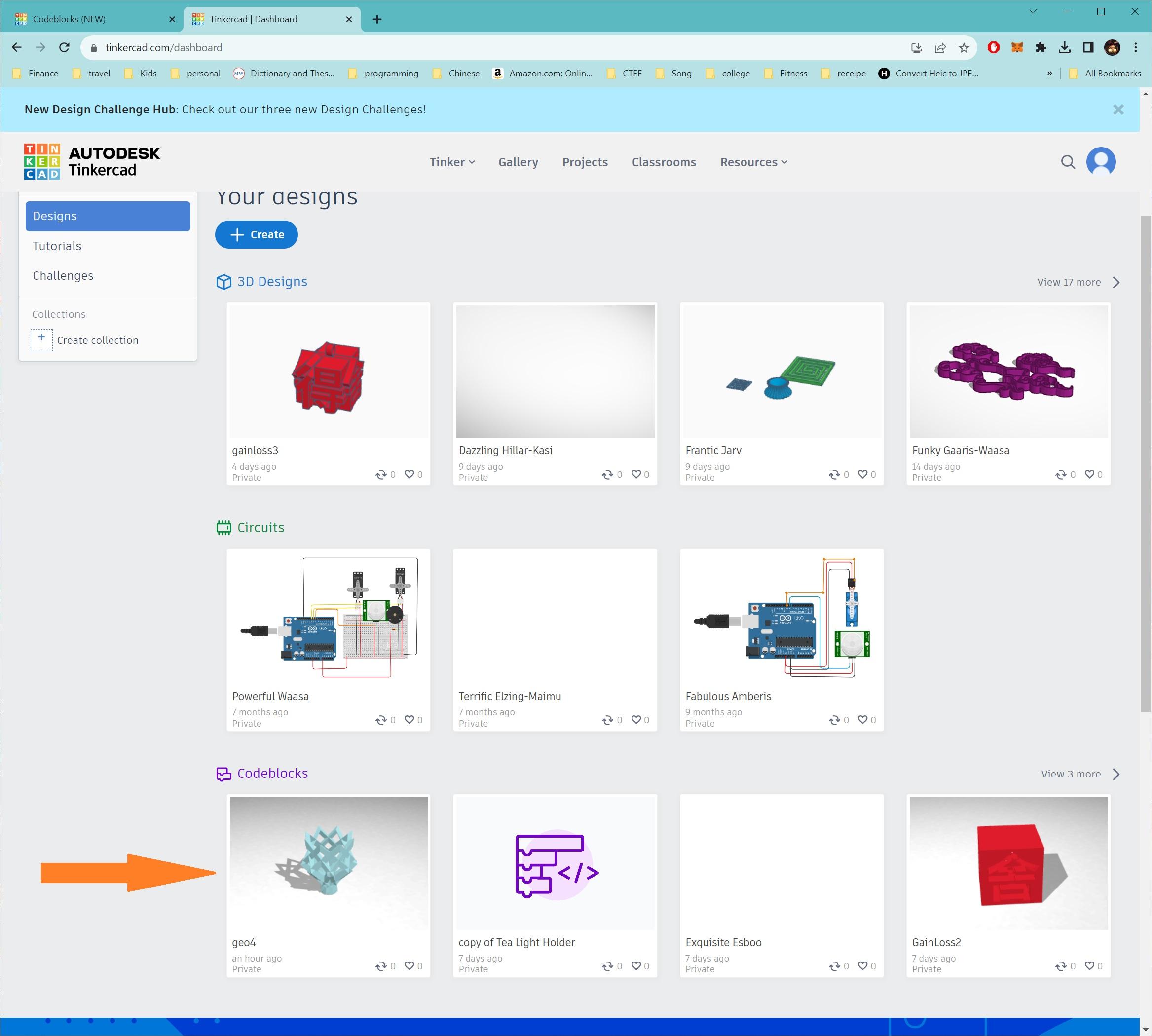
Task: Open the Gallery navigation link
Action: point(518,162)
